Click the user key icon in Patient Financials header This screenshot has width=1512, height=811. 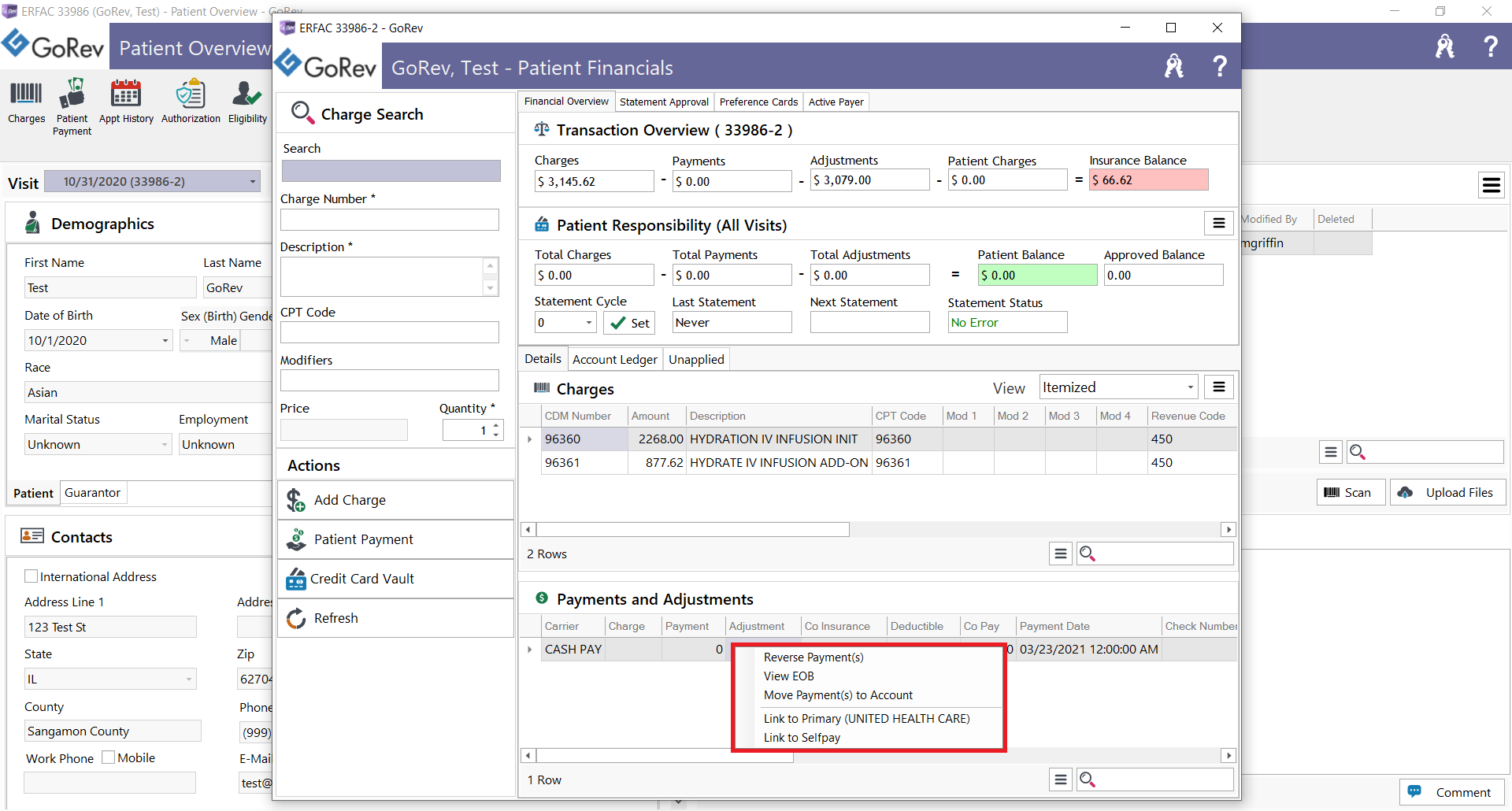[1173, 66]
